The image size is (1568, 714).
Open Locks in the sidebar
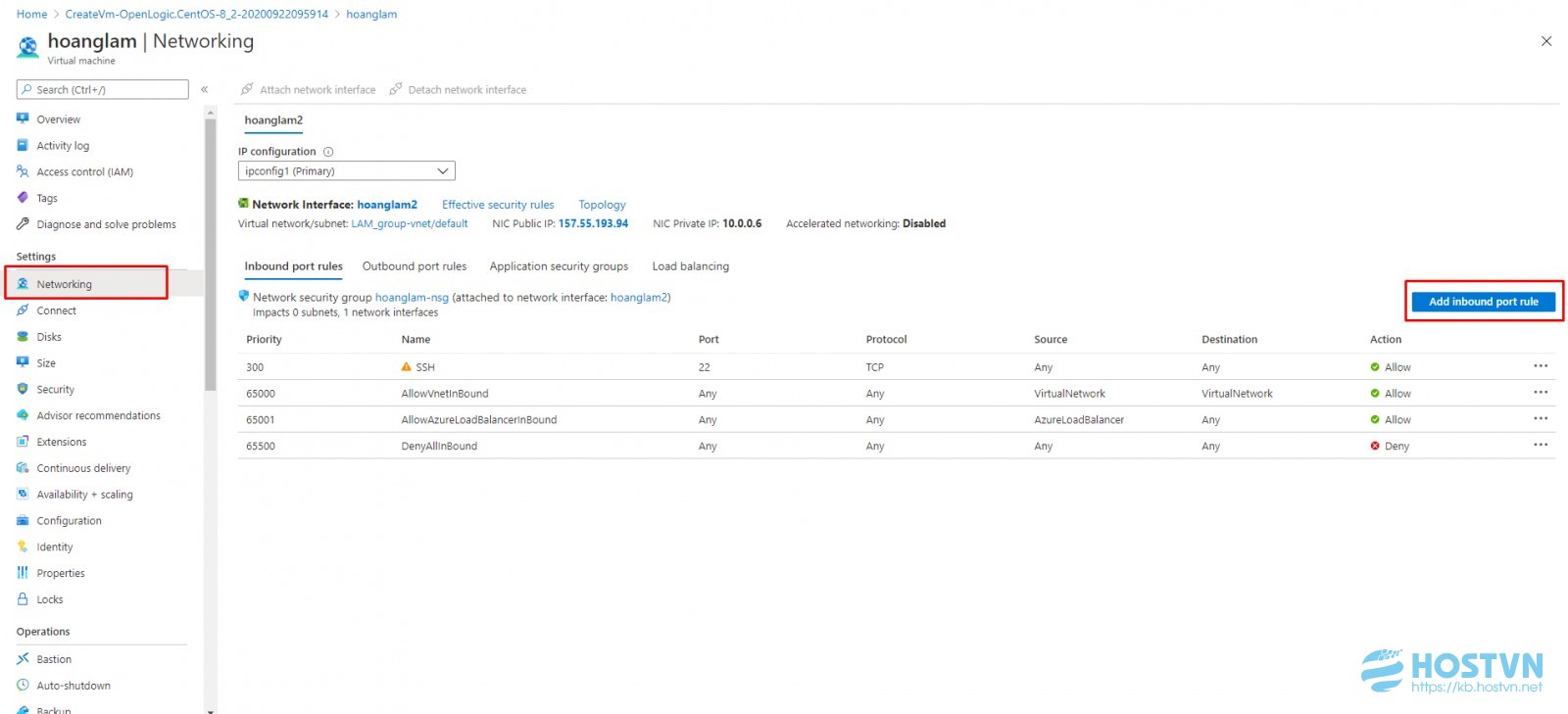pos(49,600)
